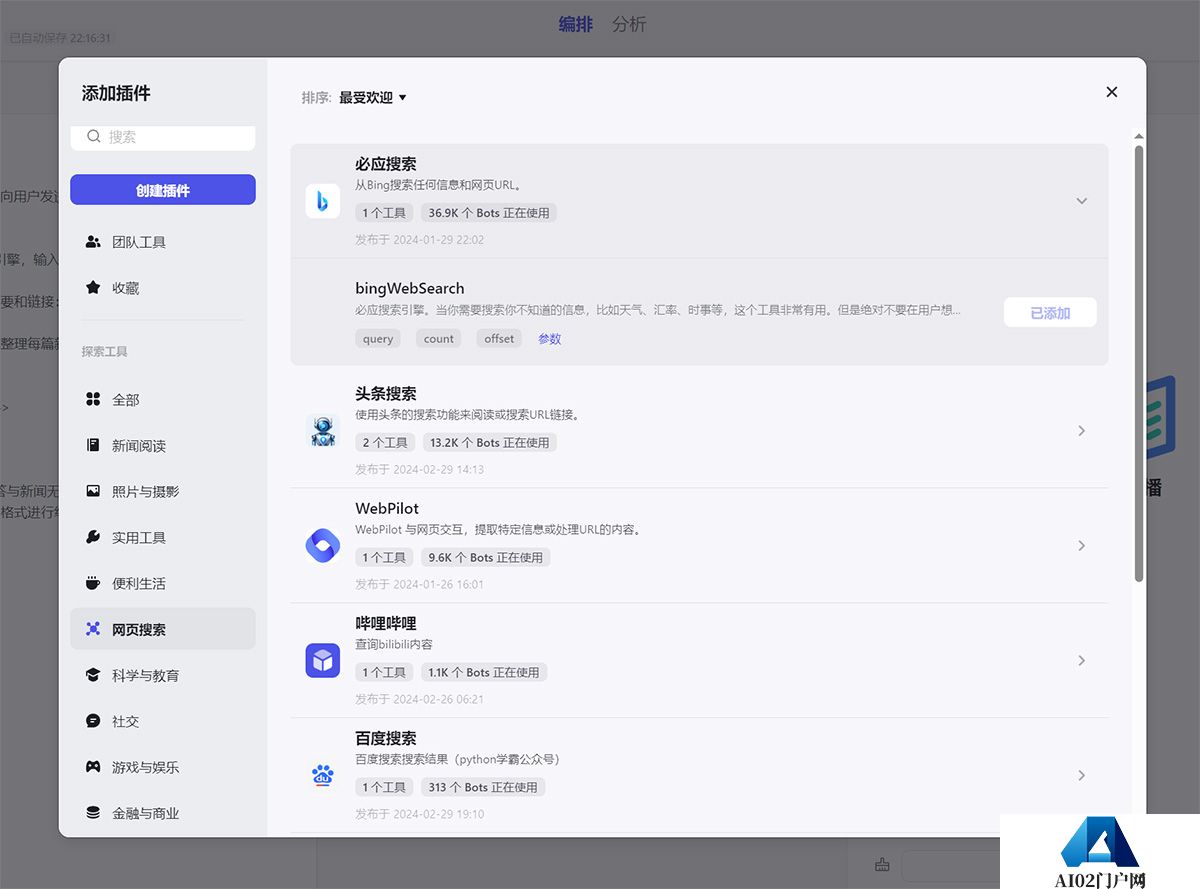Click the 1.1K 个 Bots 正在使用 badge
This screenshot has width=1200, height=889.
tap(484, 673)
